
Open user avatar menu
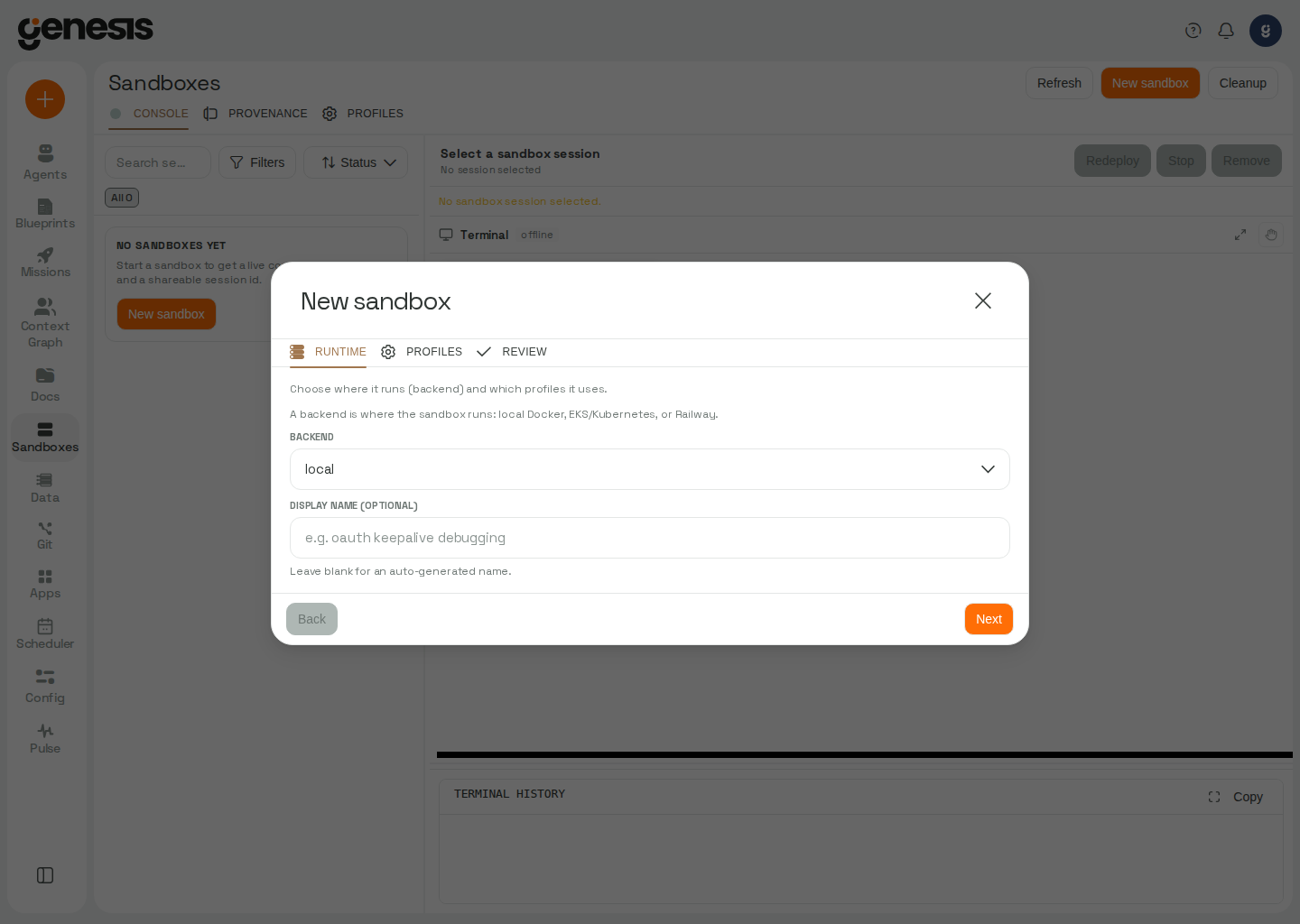click(1266, 31)
